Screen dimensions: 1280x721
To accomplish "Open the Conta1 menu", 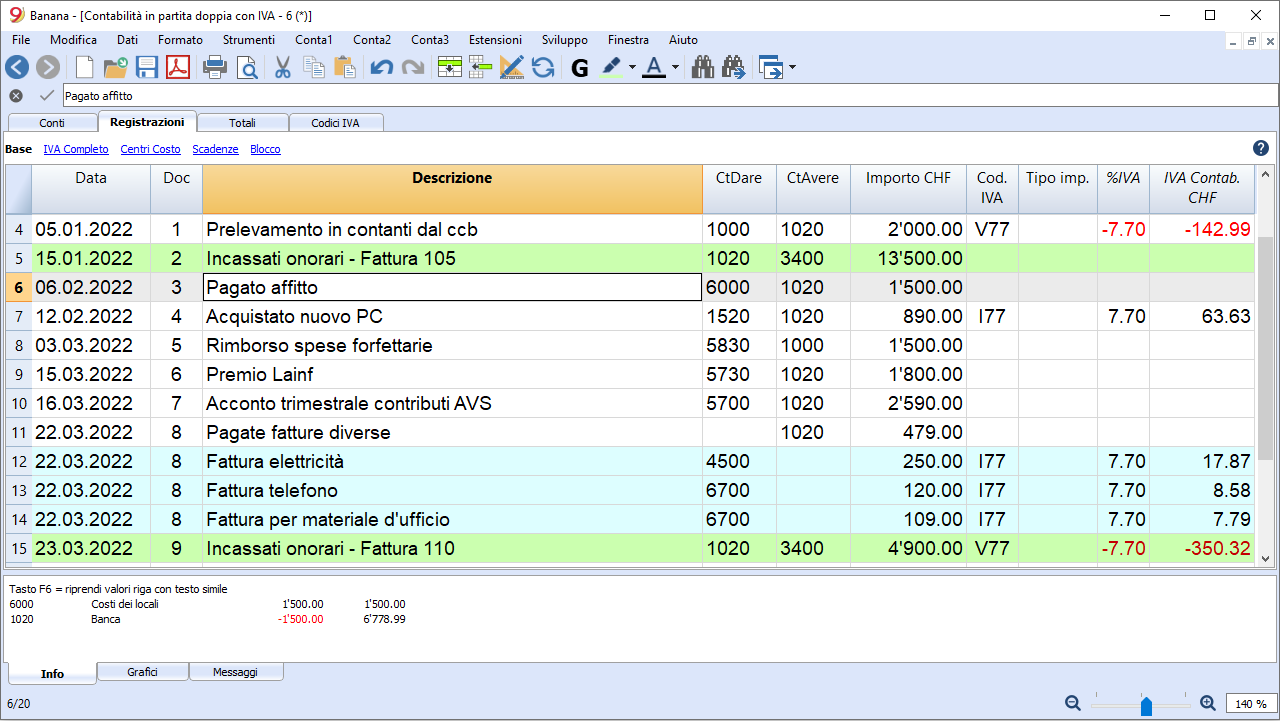I will click(314, 40).
